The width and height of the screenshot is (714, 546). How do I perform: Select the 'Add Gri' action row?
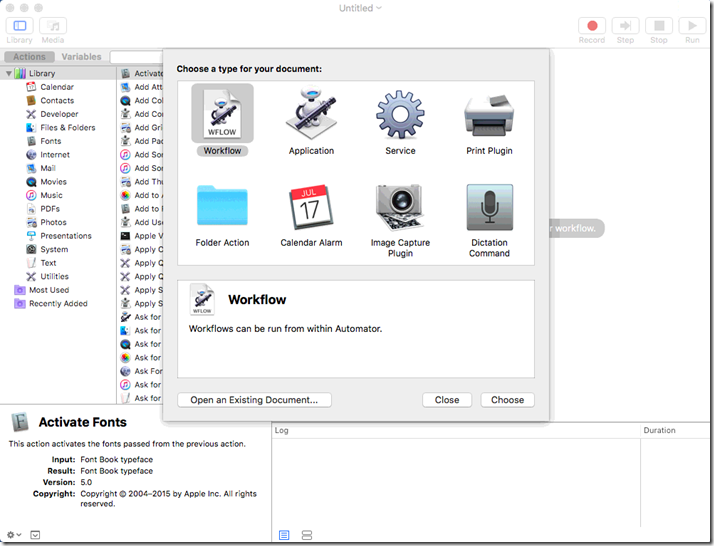(x=141, y=128)
